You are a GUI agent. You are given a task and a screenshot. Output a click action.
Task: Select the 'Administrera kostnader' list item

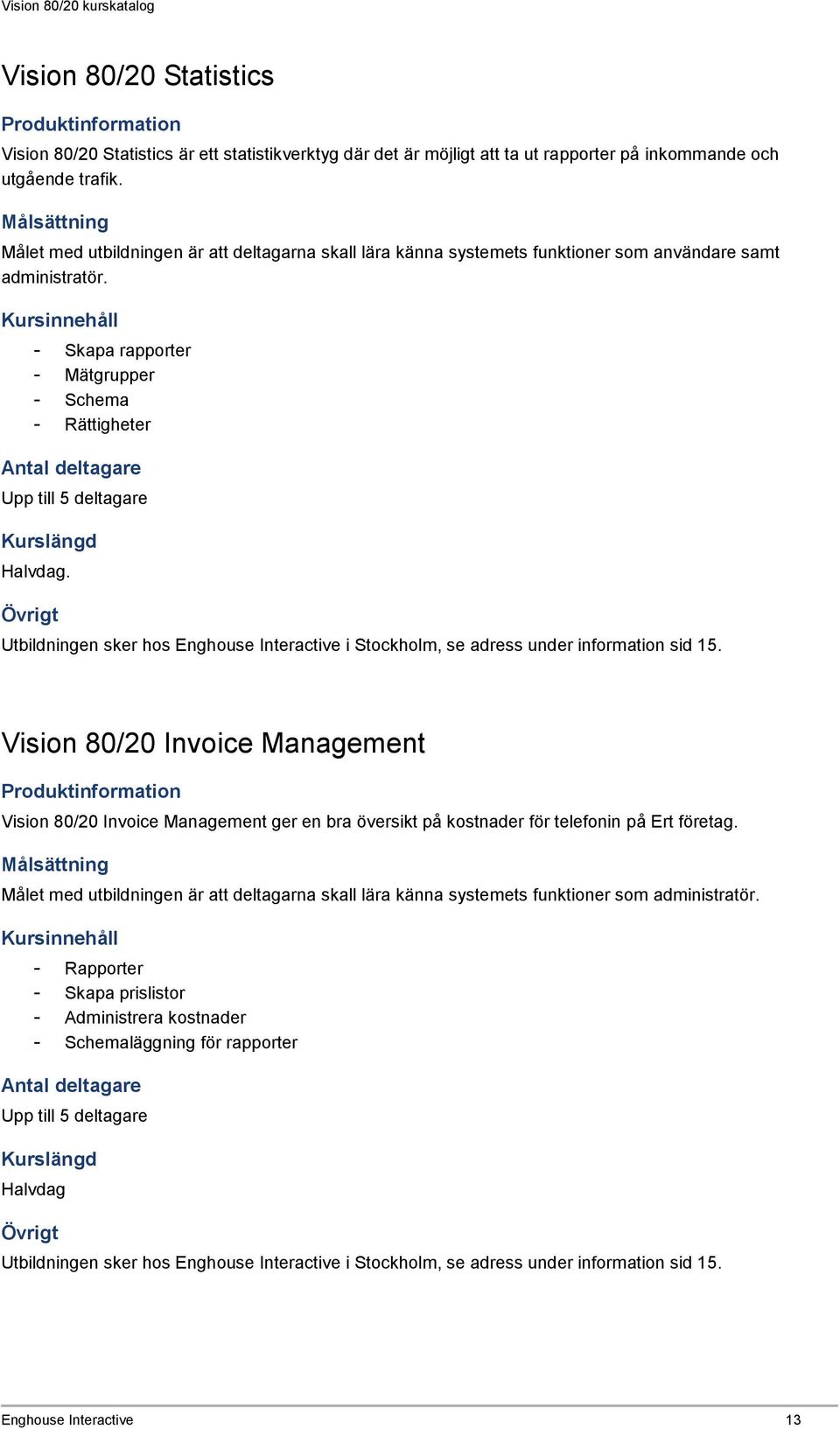point(155,1018)
